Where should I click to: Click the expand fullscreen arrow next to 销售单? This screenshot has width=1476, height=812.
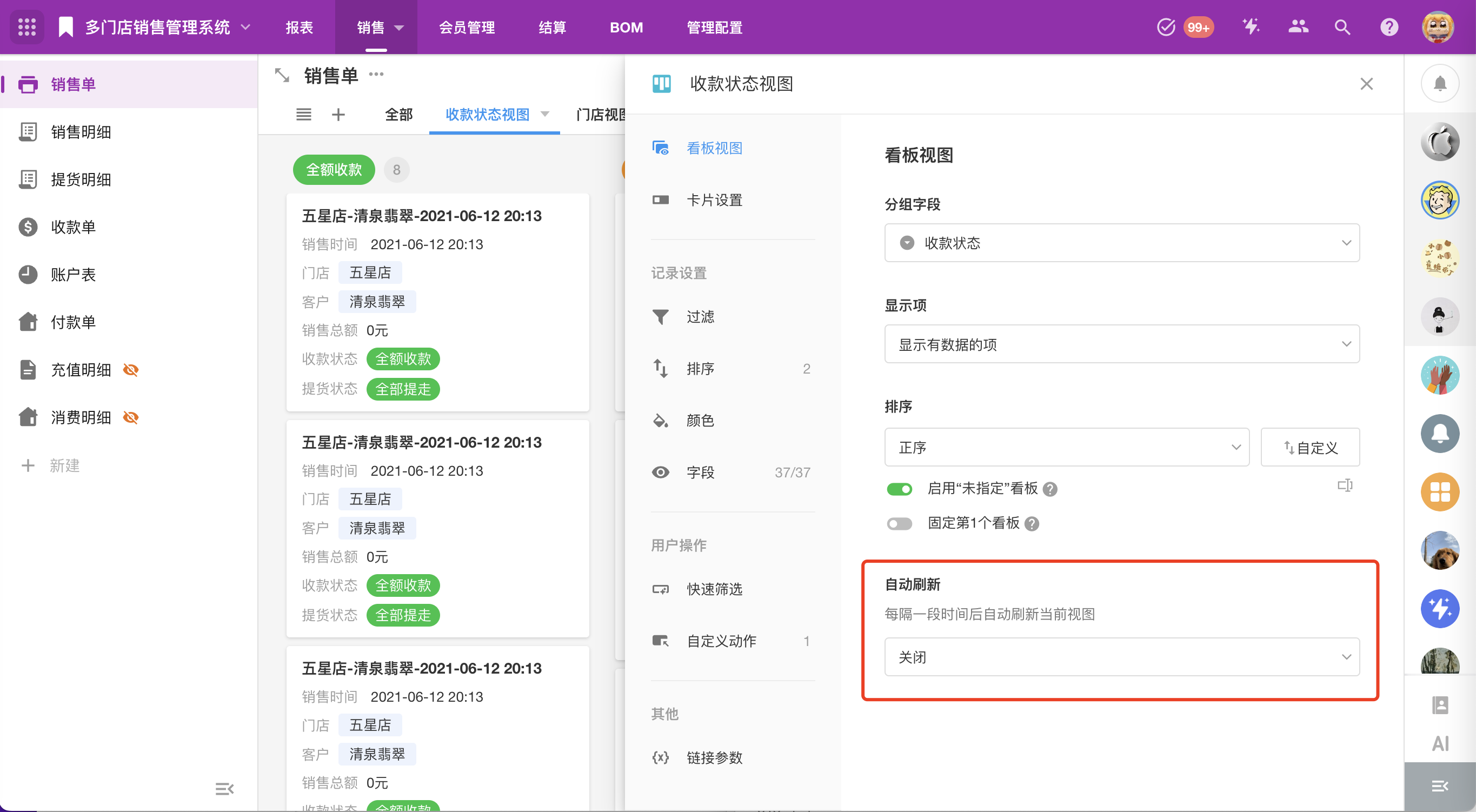(282, 75)
